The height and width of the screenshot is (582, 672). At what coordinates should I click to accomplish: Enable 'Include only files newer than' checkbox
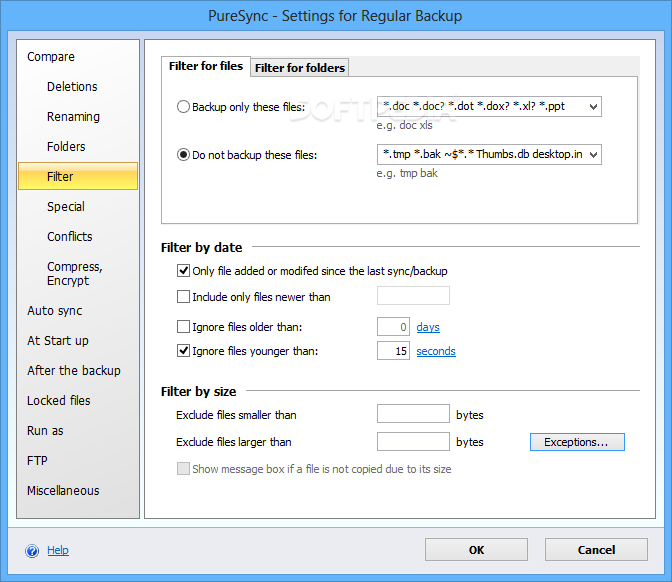coord(183,297)
